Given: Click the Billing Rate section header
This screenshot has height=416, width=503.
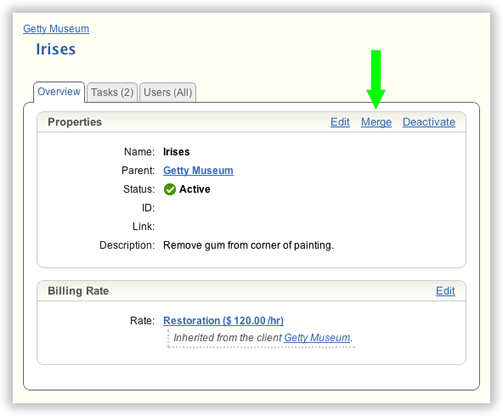Looking at the screenshot, I should tap(78, 291).
